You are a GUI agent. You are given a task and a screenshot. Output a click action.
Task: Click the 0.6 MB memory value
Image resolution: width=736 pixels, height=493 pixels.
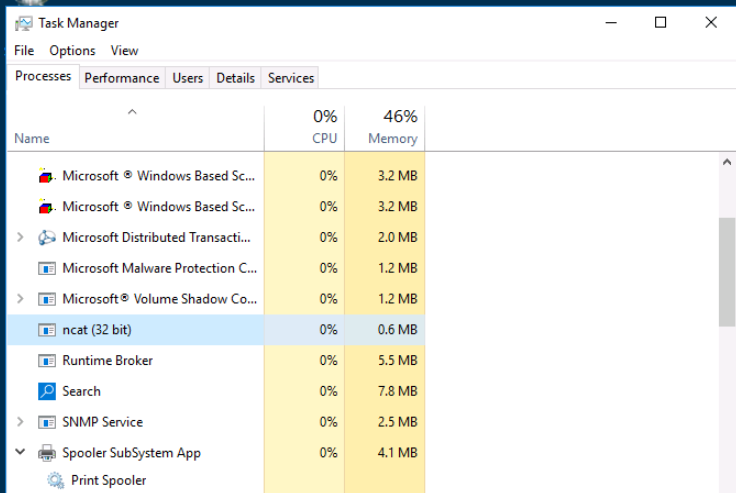click(x=398, y=330)
